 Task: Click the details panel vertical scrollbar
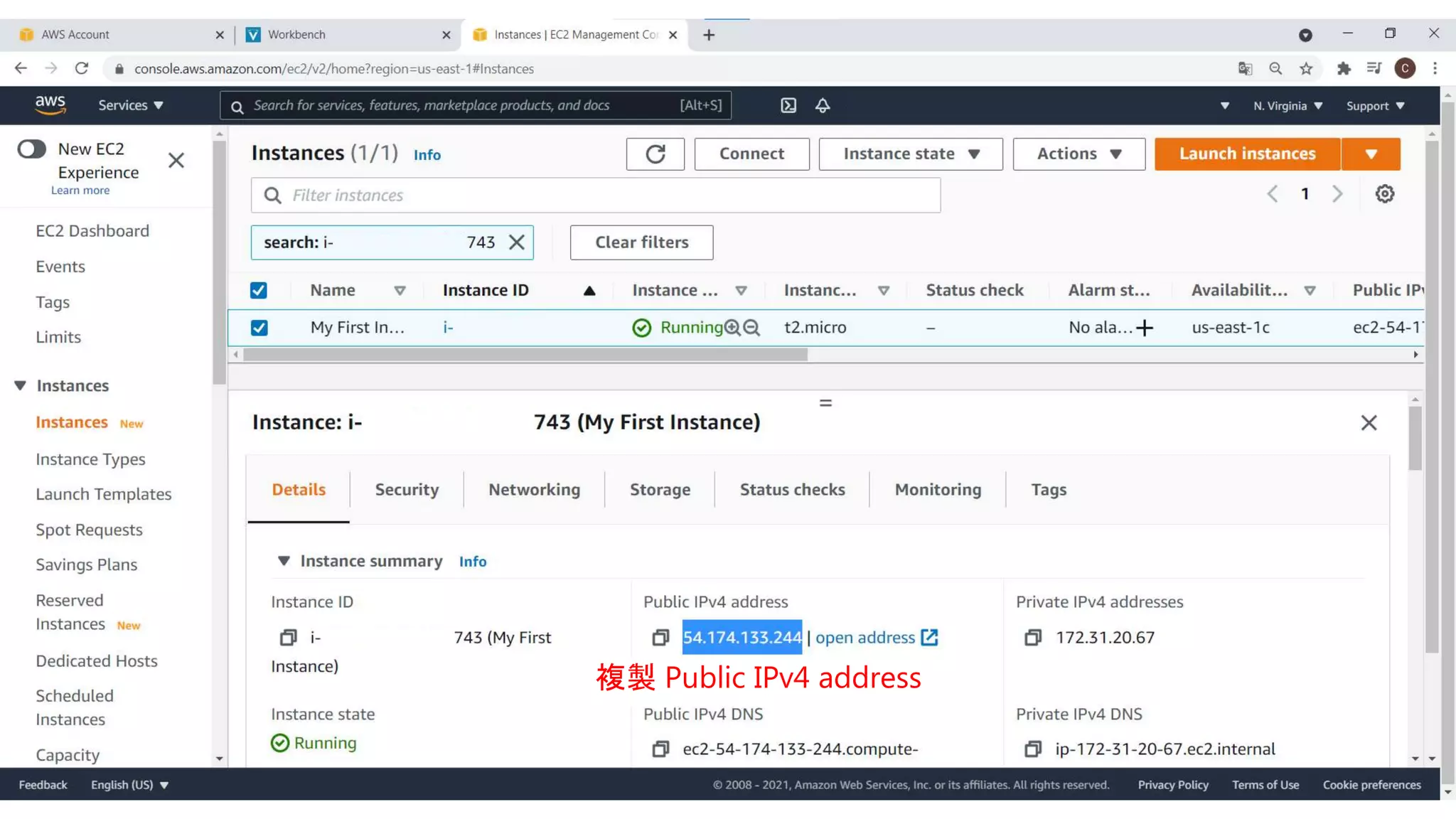coord(1415,438)
